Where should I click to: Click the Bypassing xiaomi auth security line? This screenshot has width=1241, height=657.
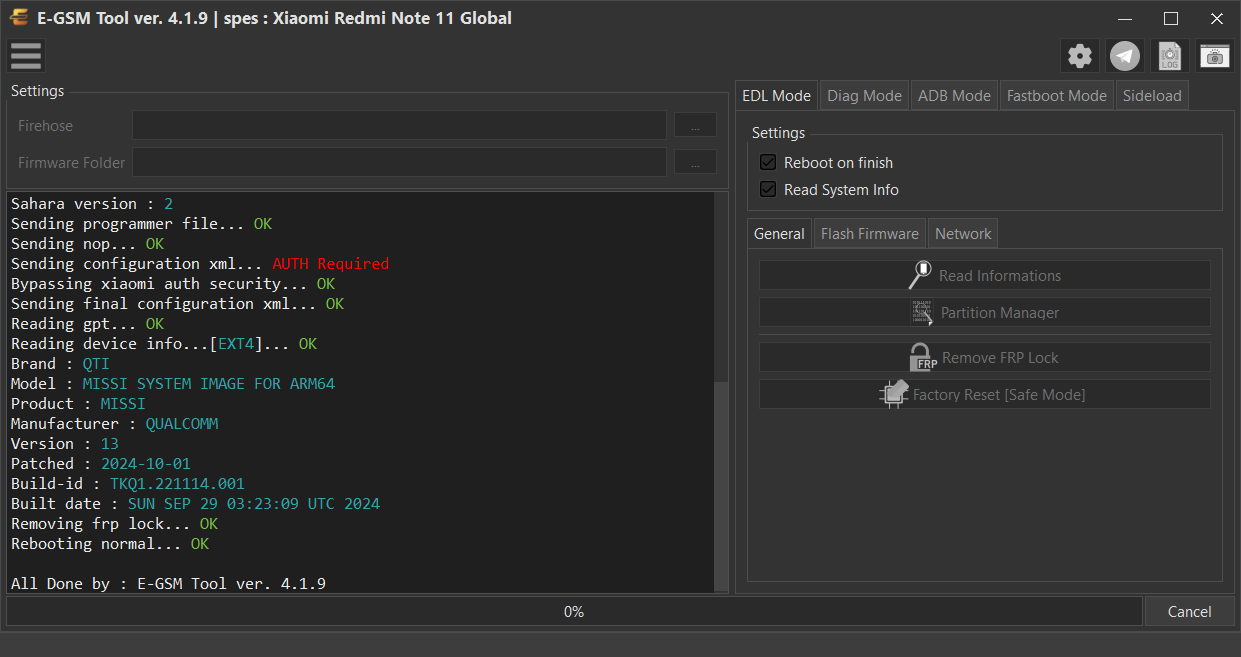(173, 284)
